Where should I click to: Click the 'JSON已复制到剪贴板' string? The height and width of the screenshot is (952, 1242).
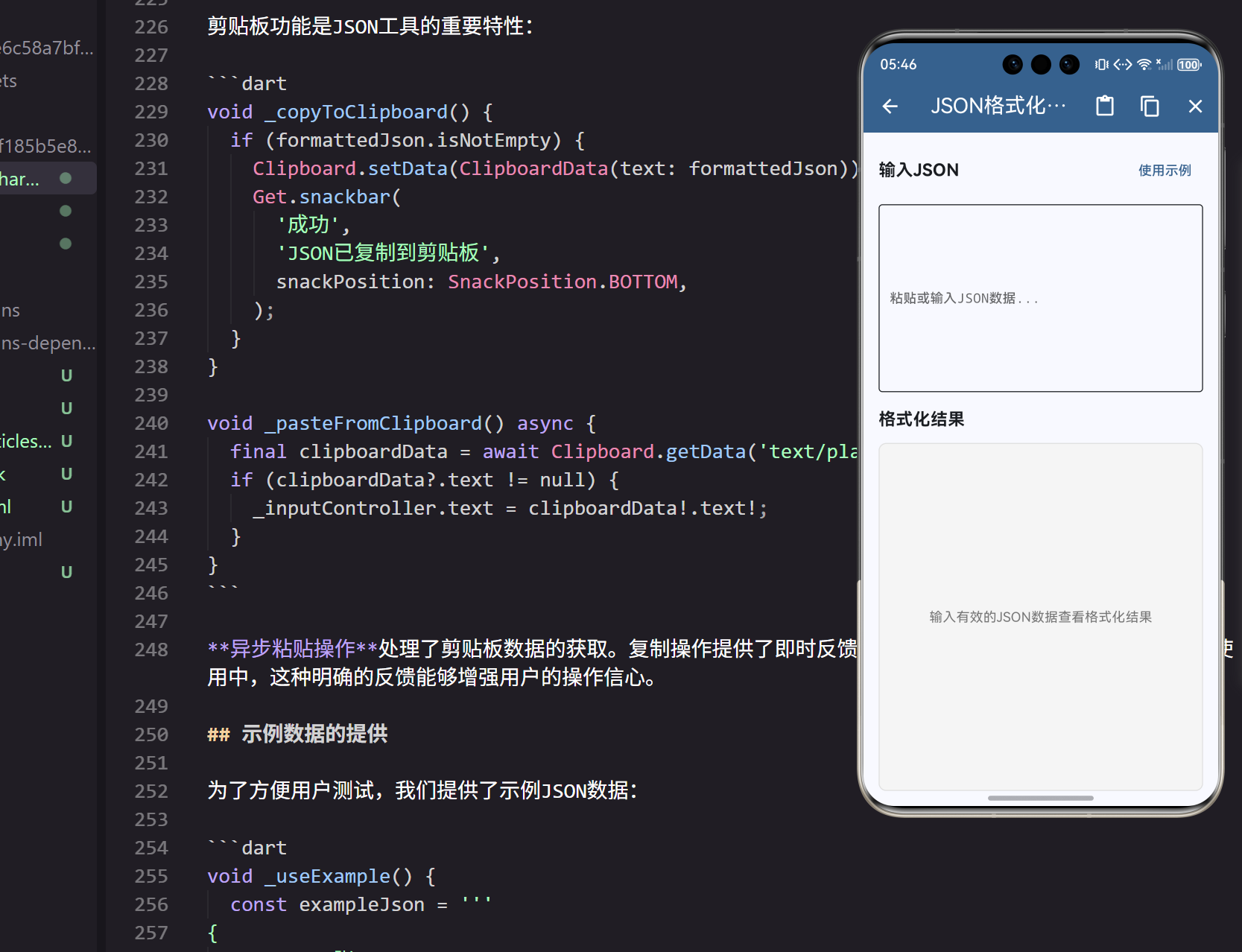pos(384,253)
